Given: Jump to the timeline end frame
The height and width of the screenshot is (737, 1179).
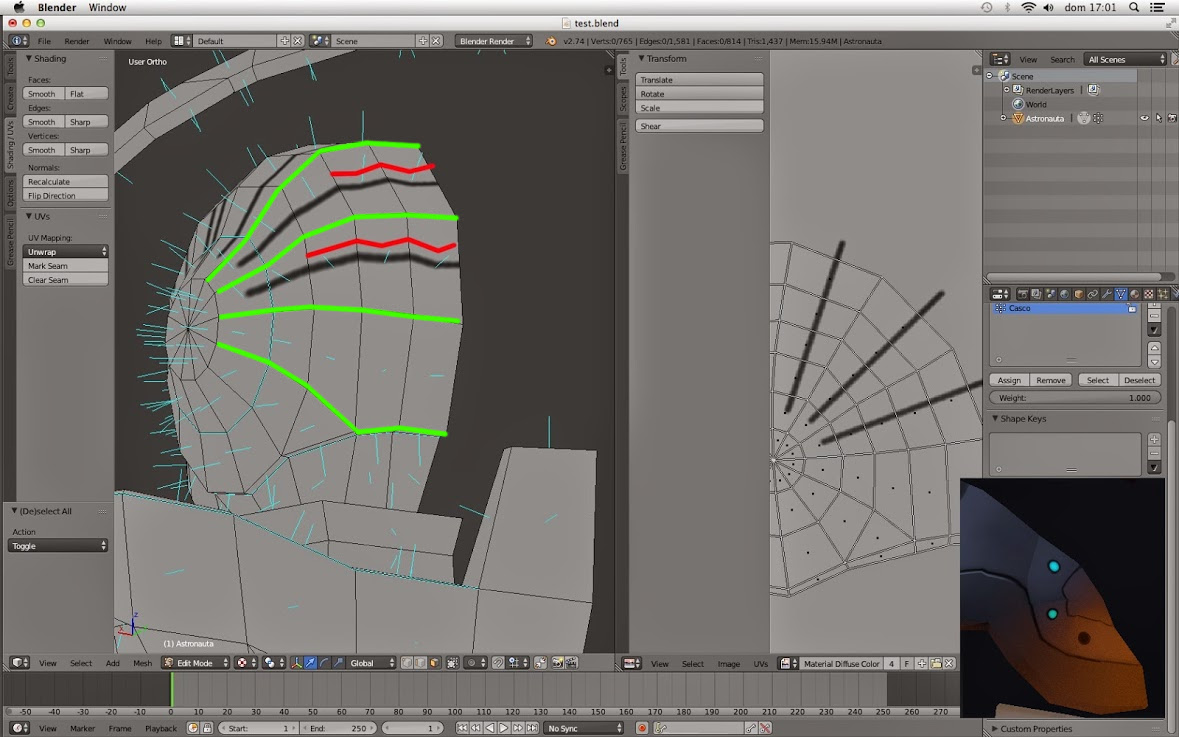Looking at the screenshot, I should [532, 728].
